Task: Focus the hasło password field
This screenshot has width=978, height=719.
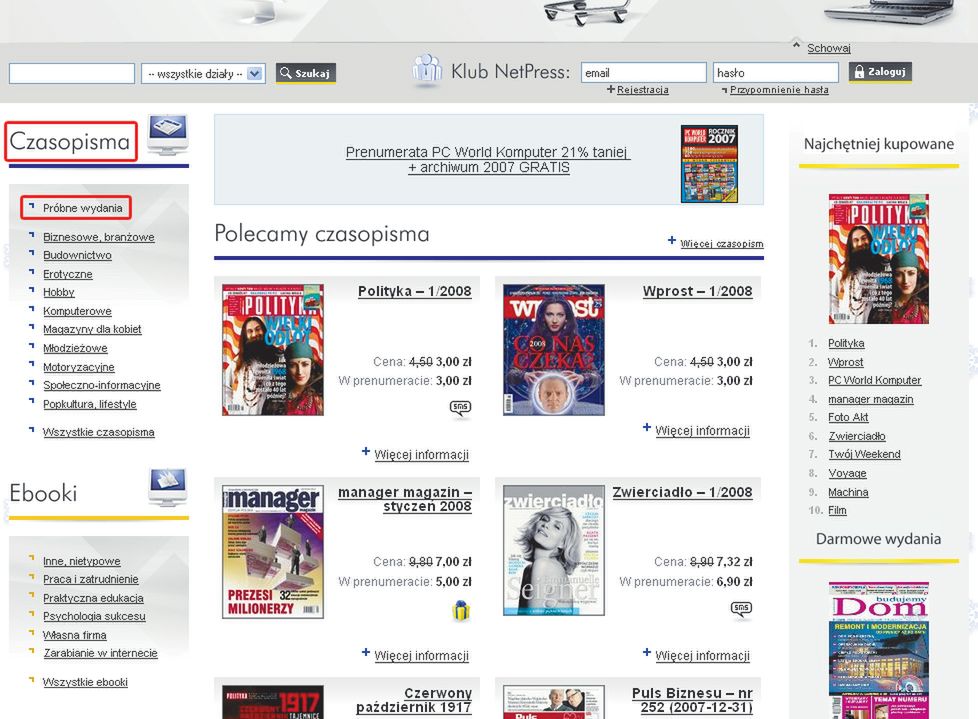Action: point(775,72)
